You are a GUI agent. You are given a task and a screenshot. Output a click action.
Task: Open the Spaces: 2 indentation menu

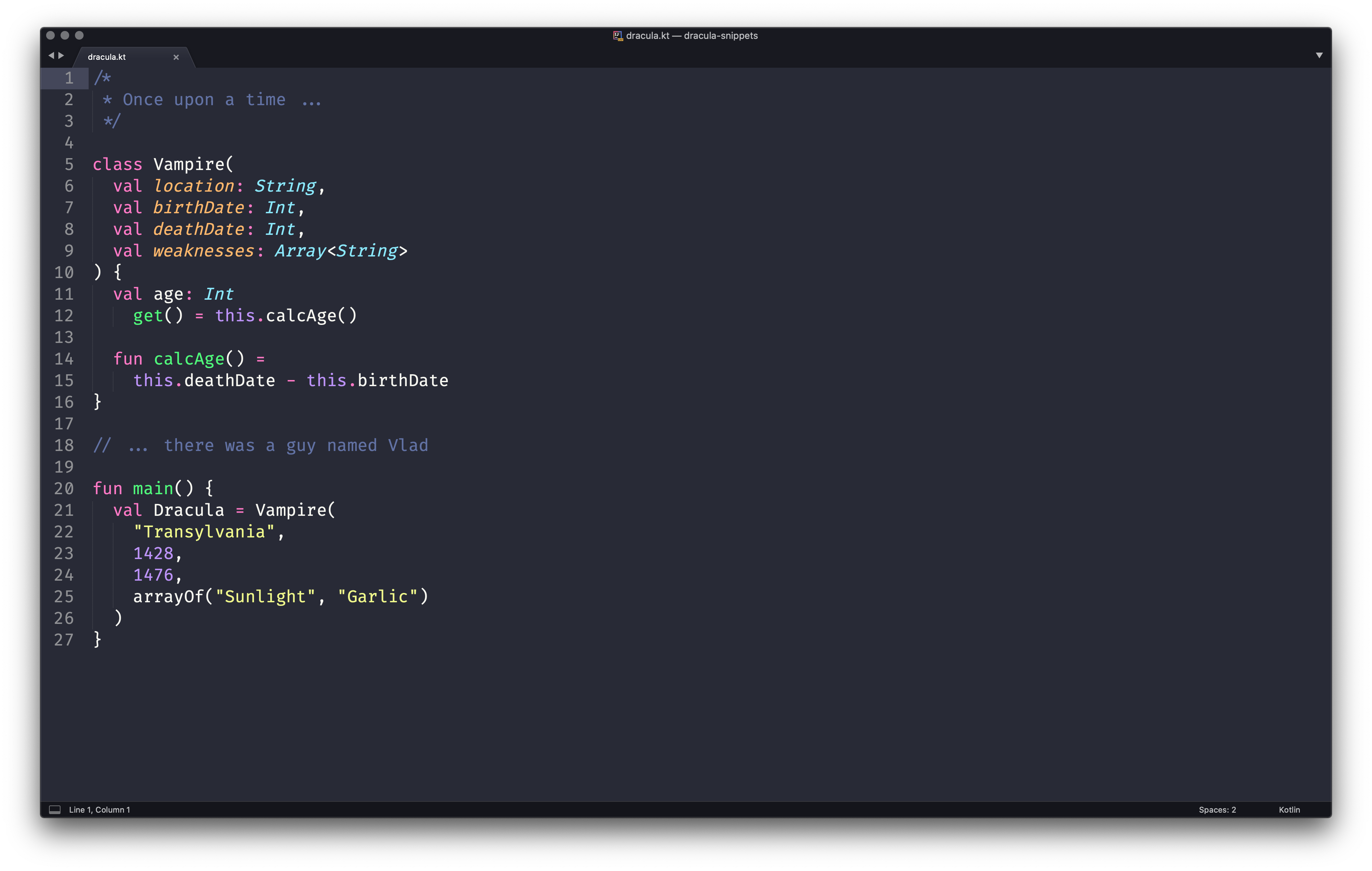tap(1217, 809)
